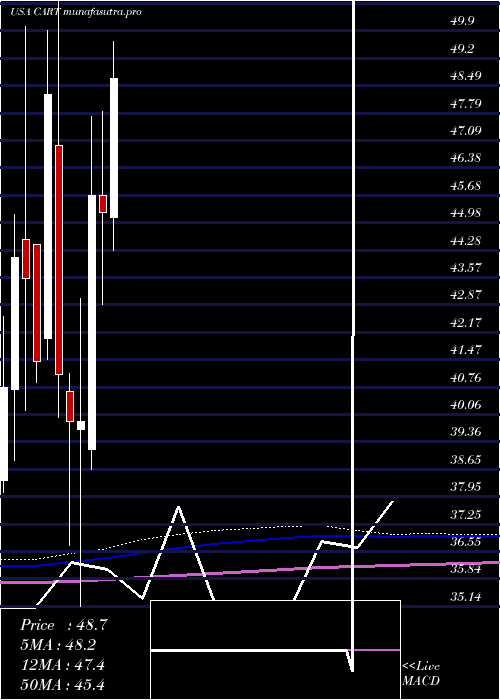The height and width of the screenshot is (700, 500).
Task: Click the 44.28 price axis label
Action: pos(466,240)
